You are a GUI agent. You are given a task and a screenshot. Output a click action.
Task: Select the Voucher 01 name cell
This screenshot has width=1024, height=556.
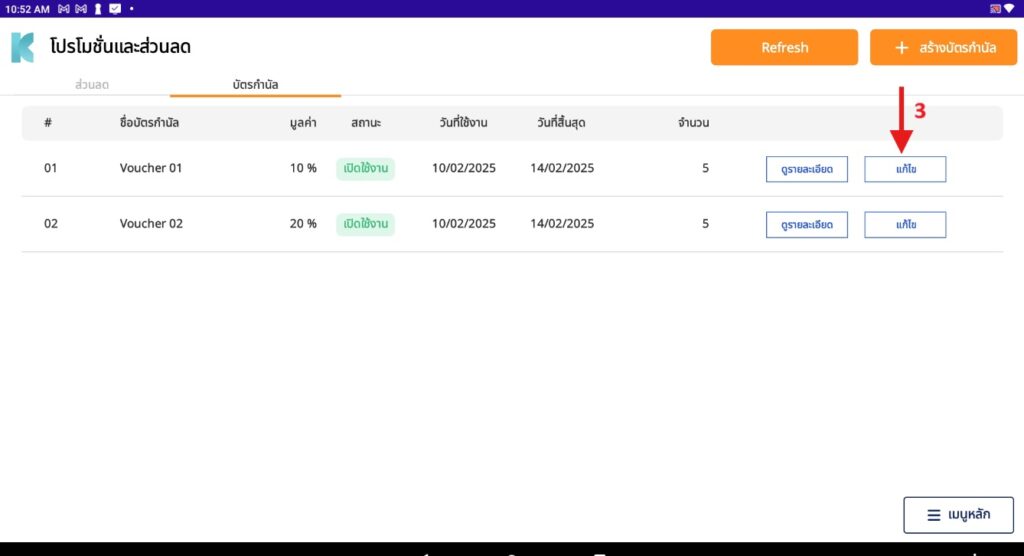click(x=151, y=168)
